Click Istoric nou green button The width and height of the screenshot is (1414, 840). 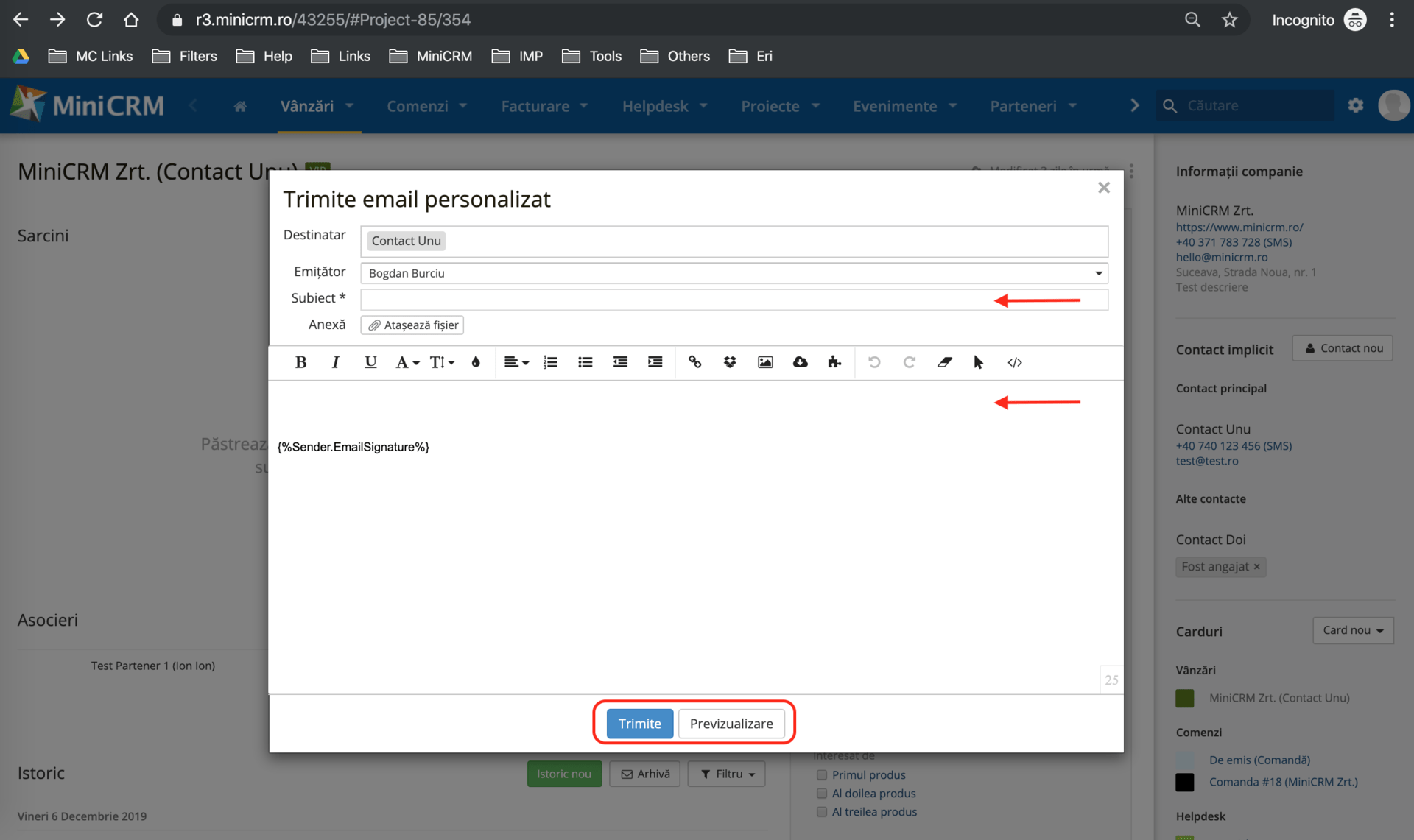point(564,774)
